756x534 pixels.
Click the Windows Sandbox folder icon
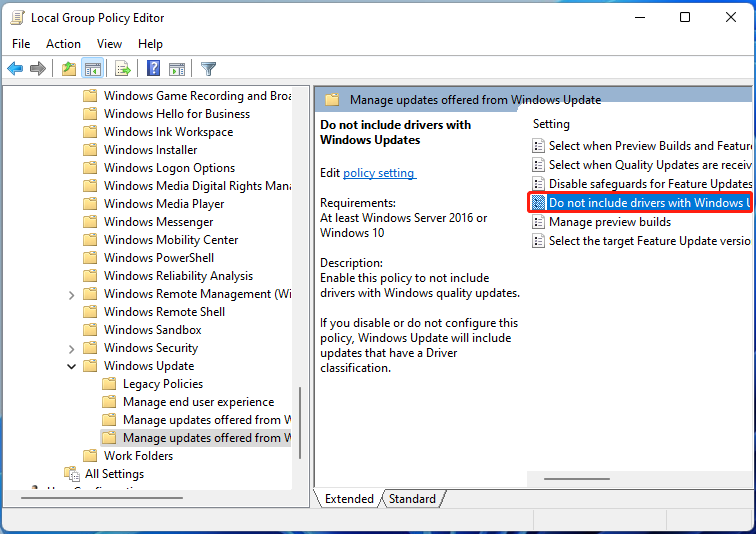tap(90, 330)
